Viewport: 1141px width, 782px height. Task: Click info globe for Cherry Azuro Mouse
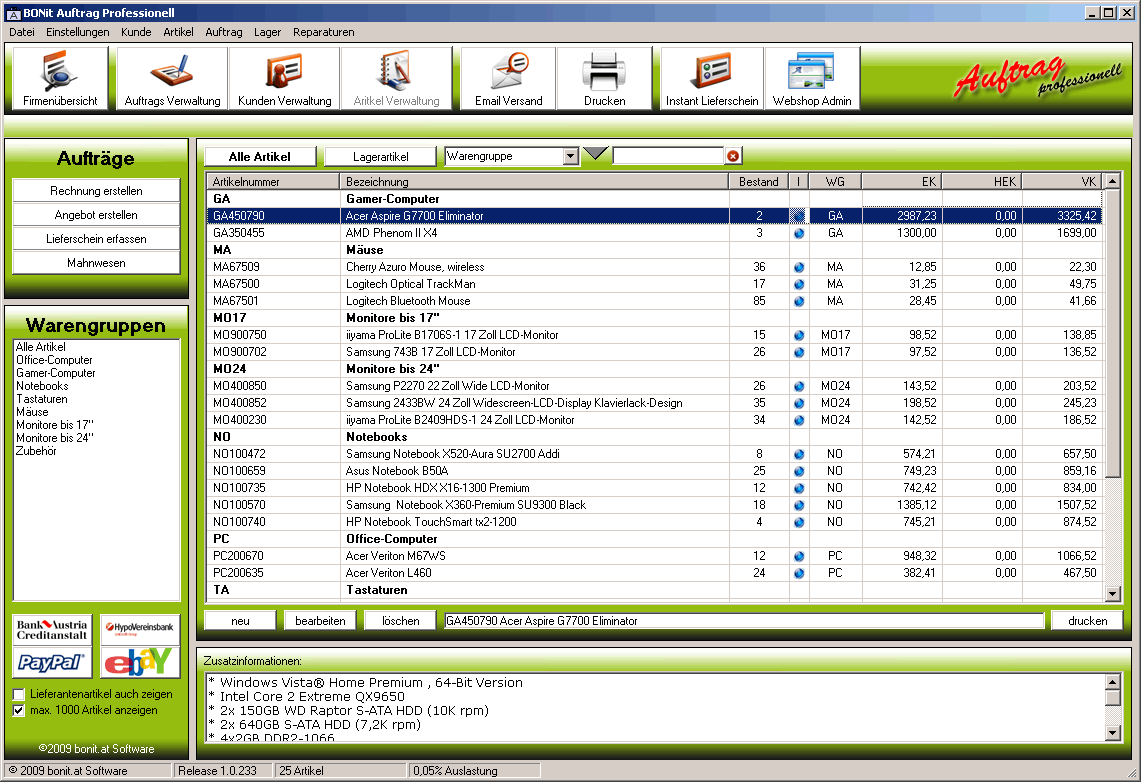click(x=799, y=268)
